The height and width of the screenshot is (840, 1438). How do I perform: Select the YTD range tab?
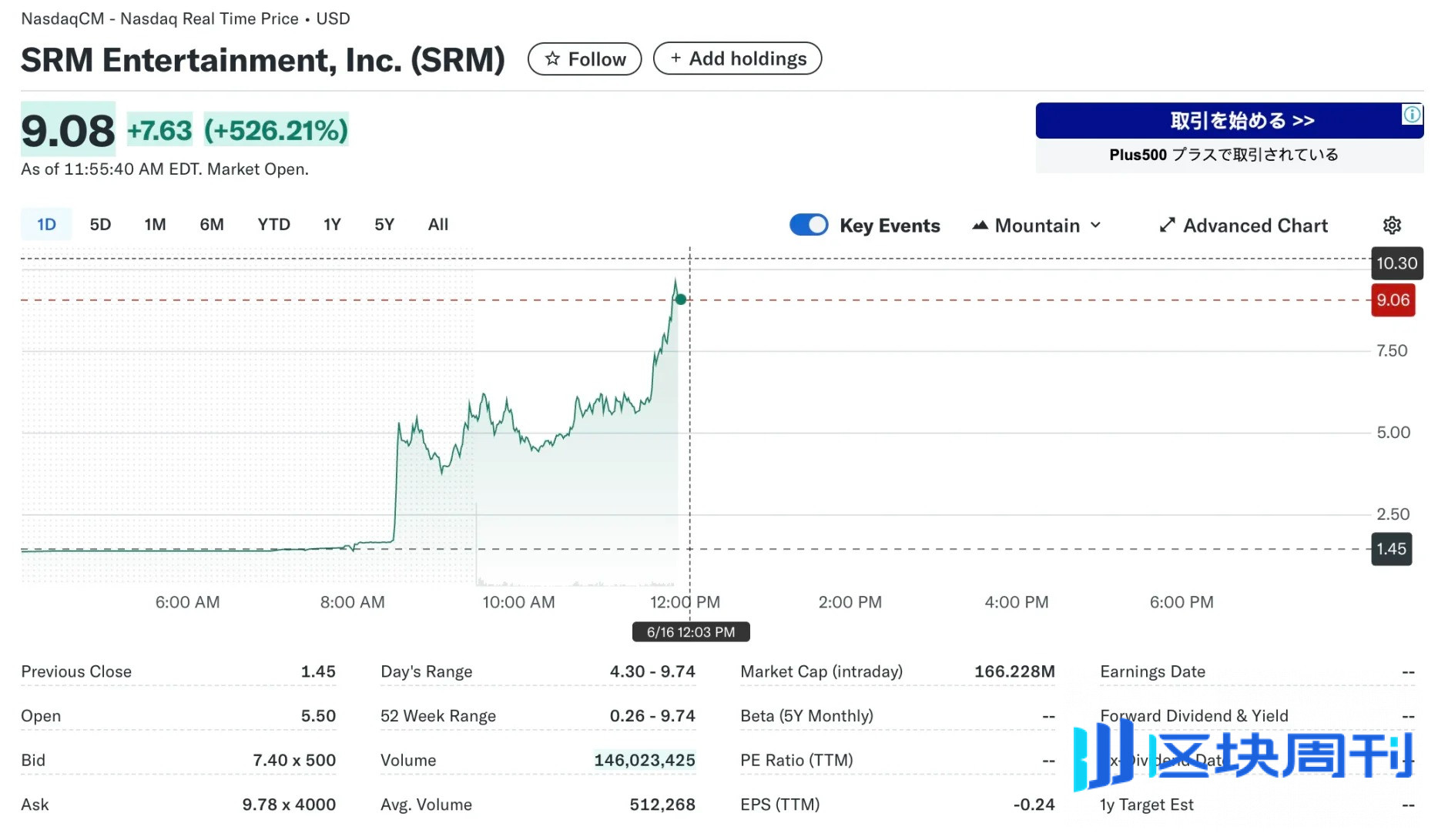click(x=273, y=224)
